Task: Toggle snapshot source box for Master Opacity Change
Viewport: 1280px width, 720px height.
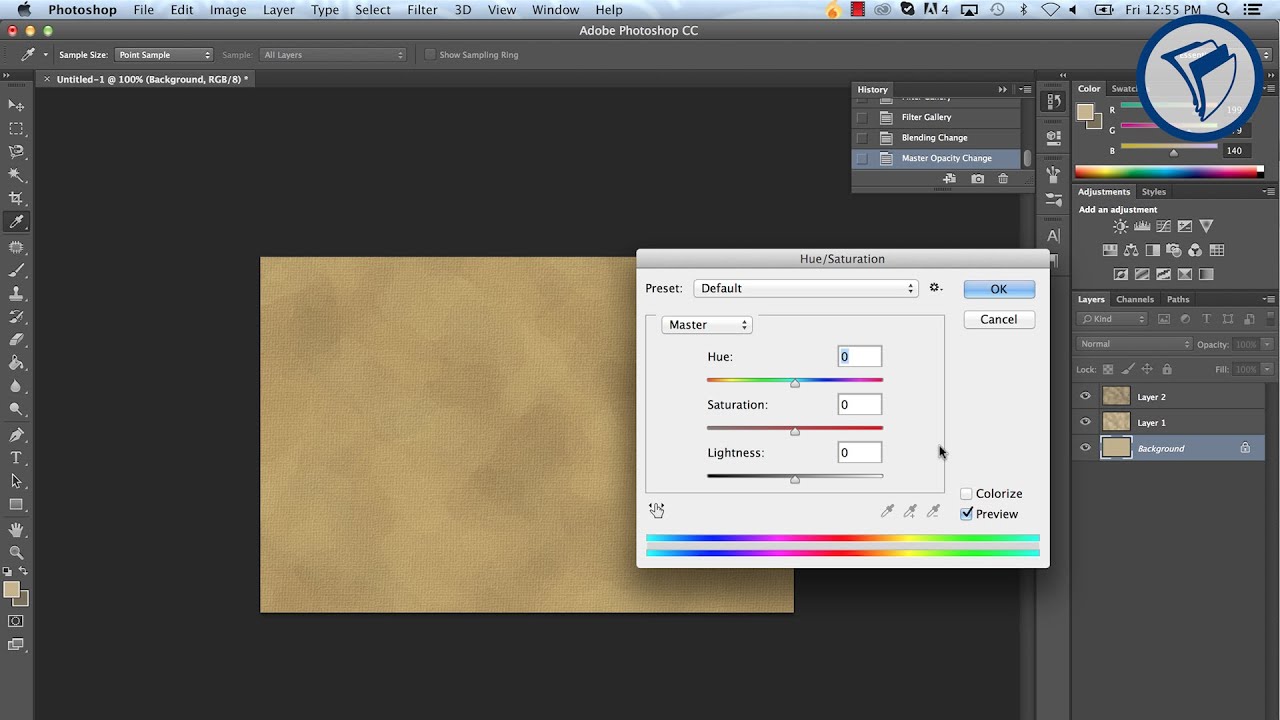Action: click(x=862, y=158)
